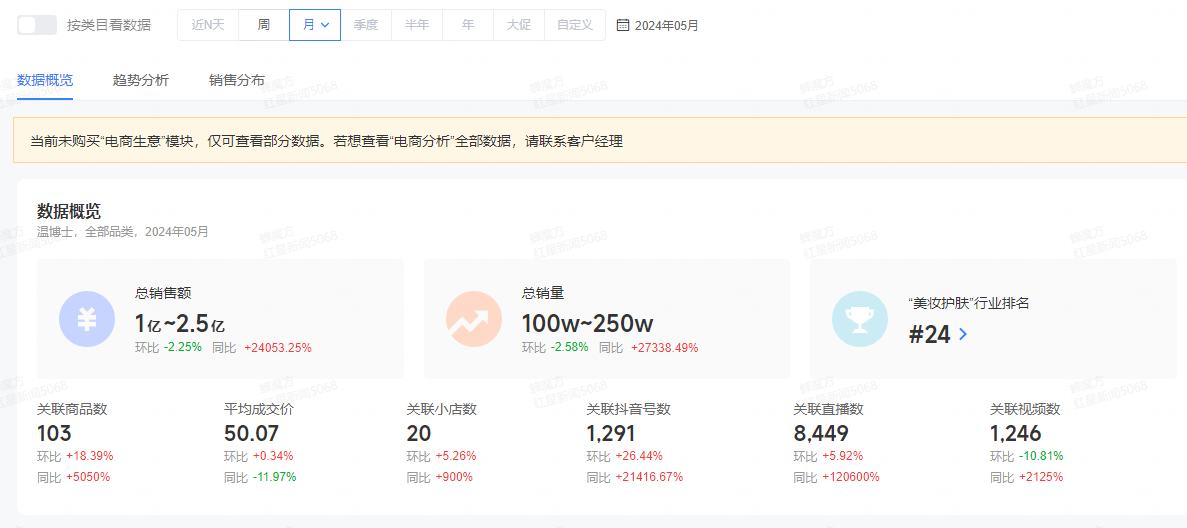
Task: Open the 2024年05月 date picker
Action: click(x=666, y=25)
